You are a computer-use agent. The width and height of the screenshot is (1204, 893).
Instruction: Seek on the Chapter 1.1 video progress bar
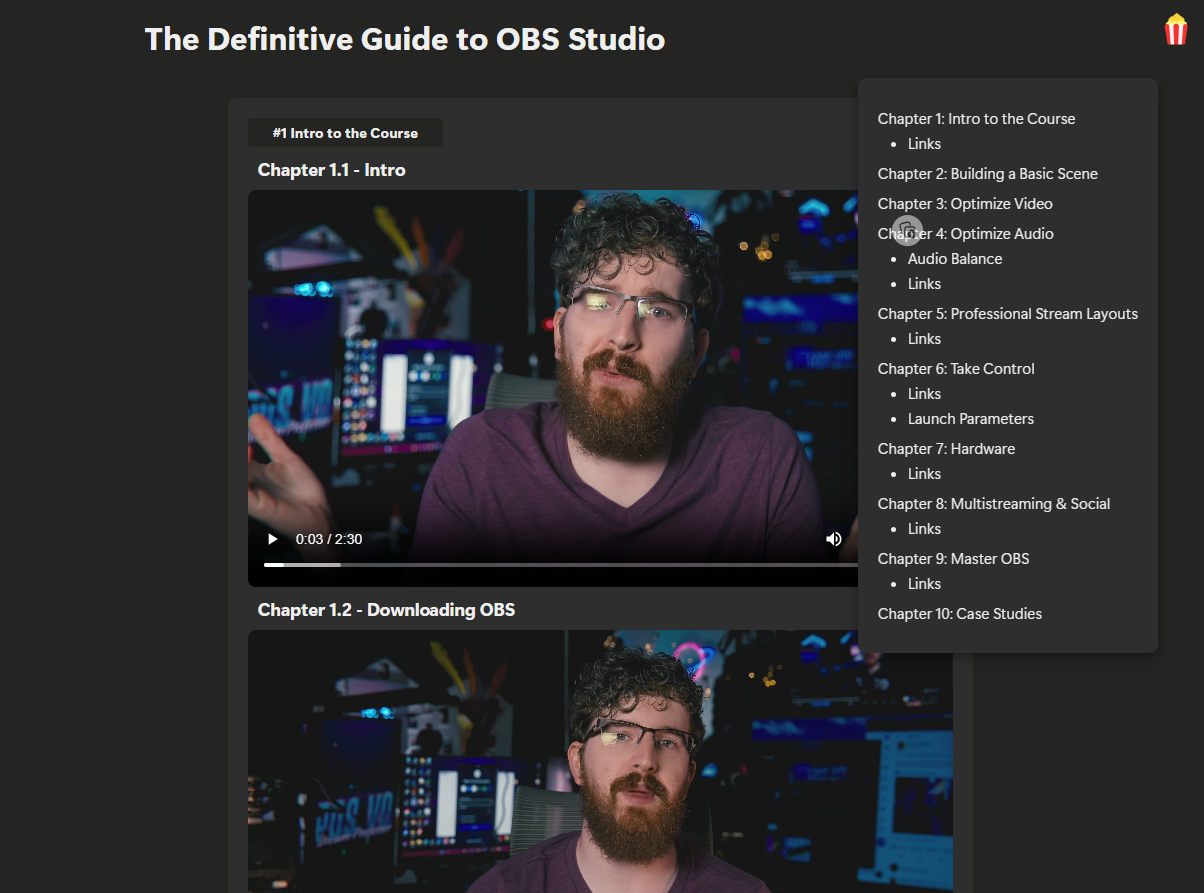[x=560, y=565]
